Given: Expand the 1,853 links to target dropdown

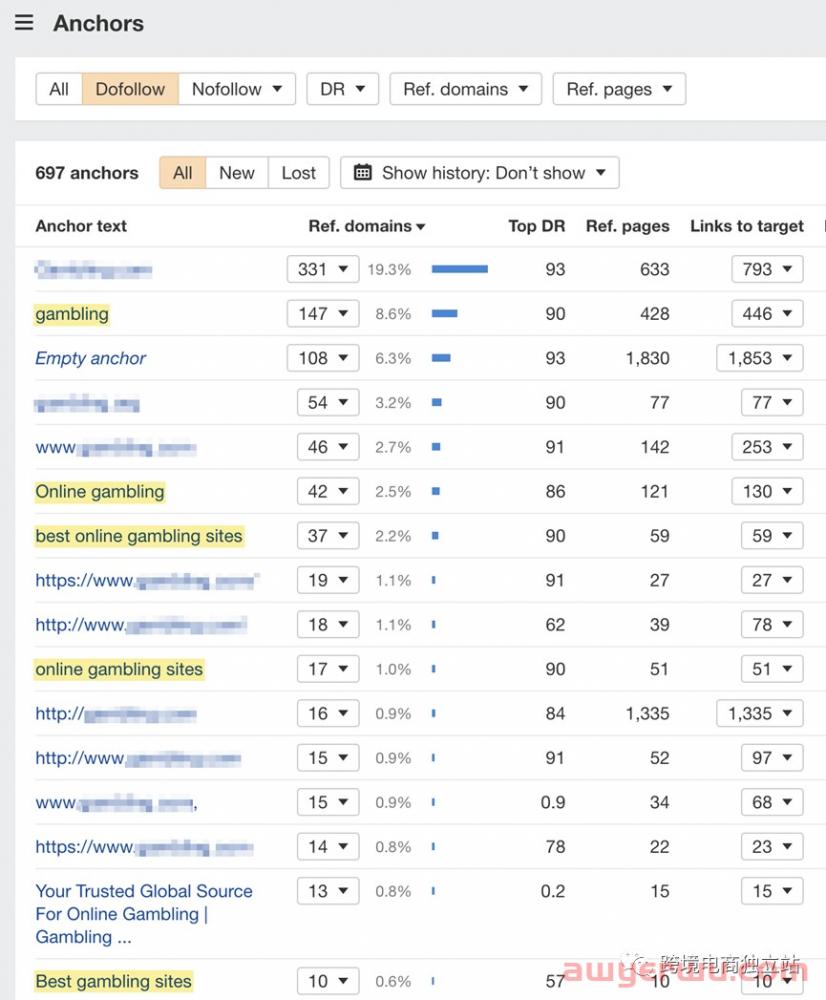Looking at the screenshot, I should 760,358.
